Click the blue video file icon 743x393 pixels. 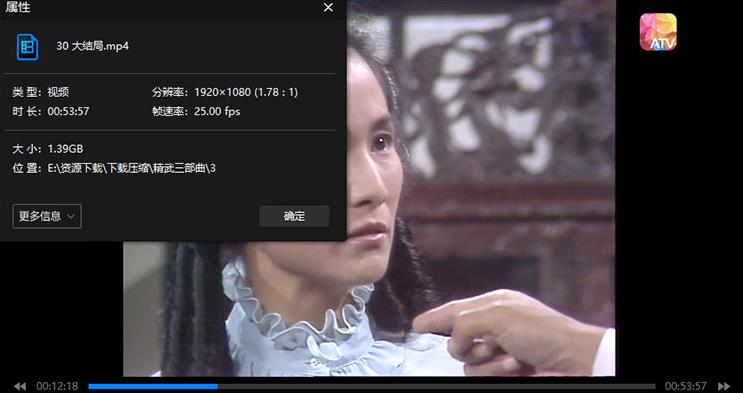click(27, 46)
